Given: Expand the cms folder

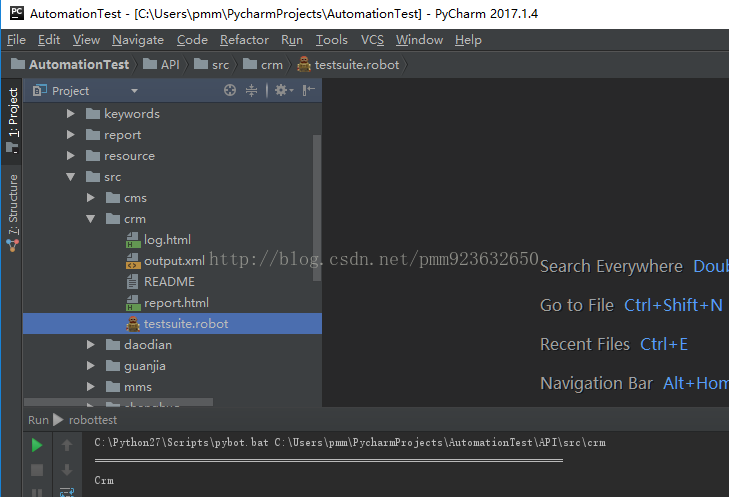Looking at the screenshot, I should tap(91, 198).
